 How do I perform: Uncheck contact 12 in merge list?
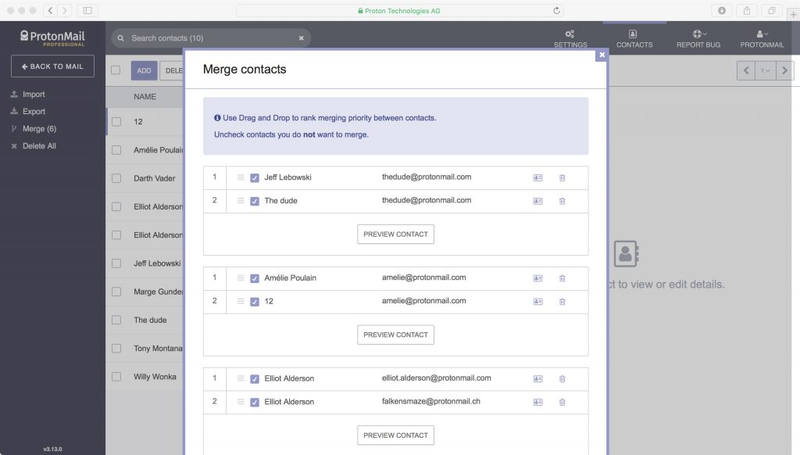[255, 302]
